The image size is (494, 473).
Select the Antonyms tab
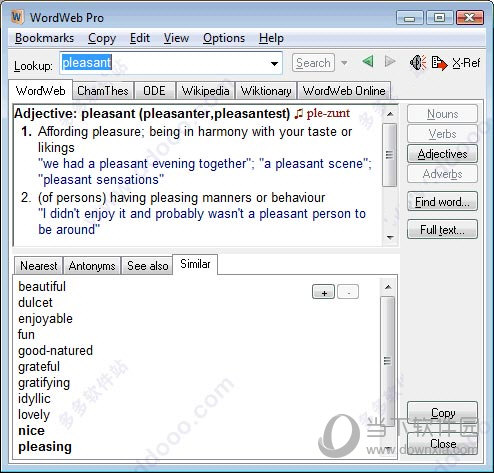pos(92,266)
